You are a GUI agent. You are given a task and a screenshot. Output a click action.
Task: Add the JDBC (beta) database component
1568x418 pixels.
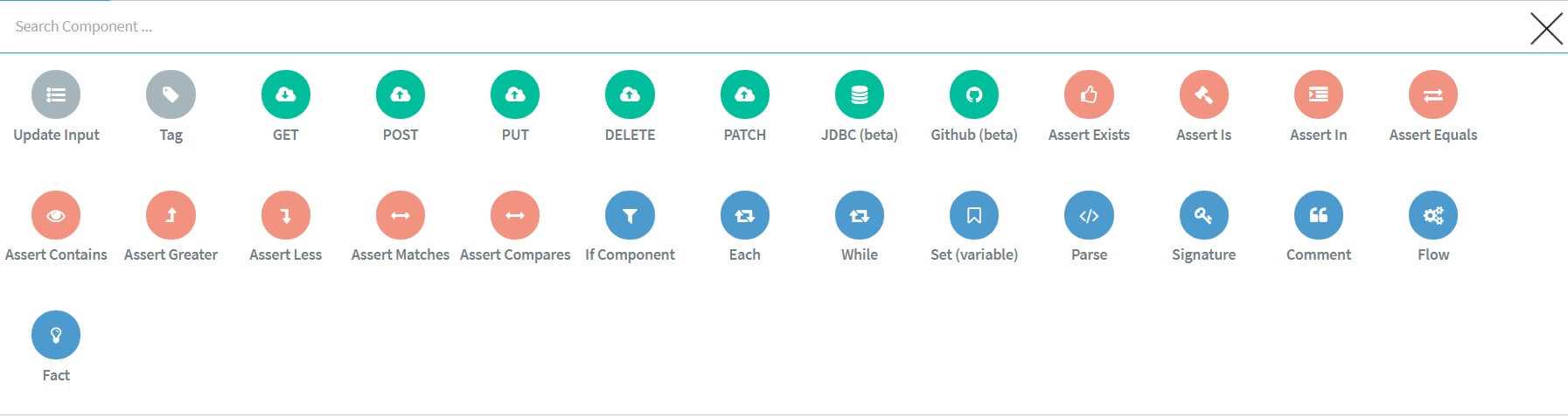pyautogui.click(x=860, y=94)
